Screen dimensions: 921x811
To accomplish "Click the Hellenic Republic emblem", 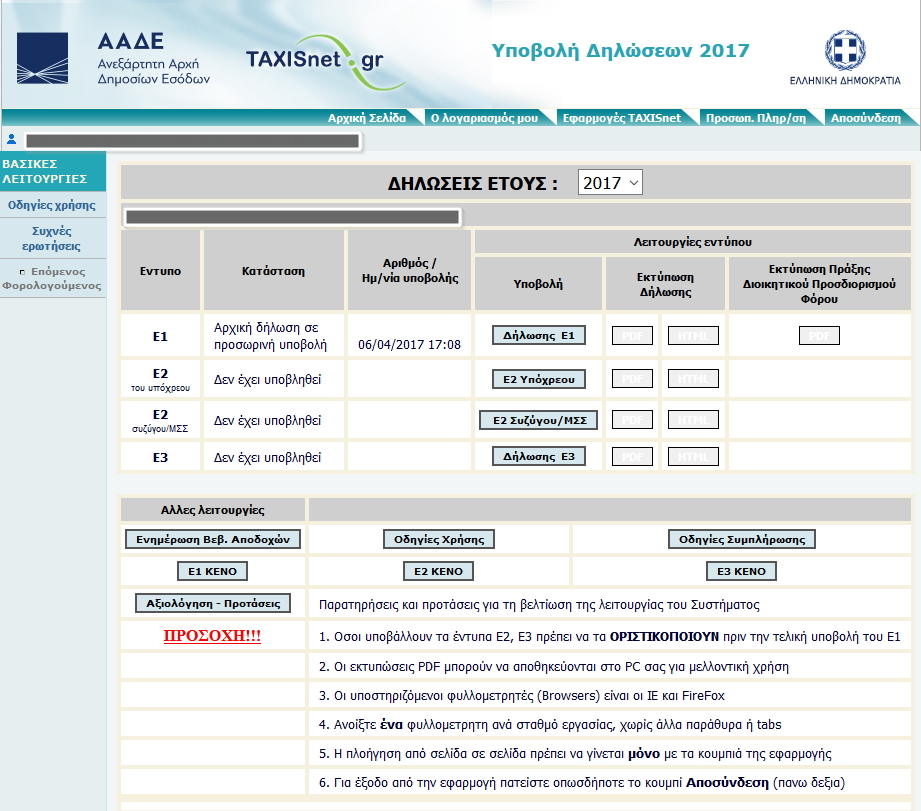I will coord(844,57).
